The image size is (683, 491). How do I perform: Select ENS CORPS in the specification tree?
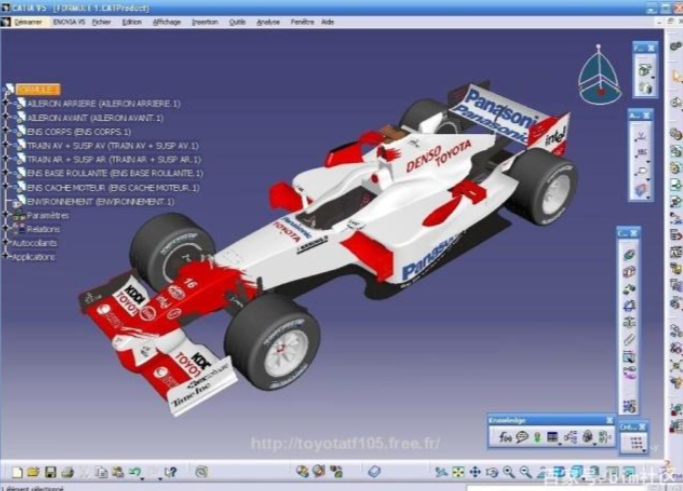[x=79, y=132]
